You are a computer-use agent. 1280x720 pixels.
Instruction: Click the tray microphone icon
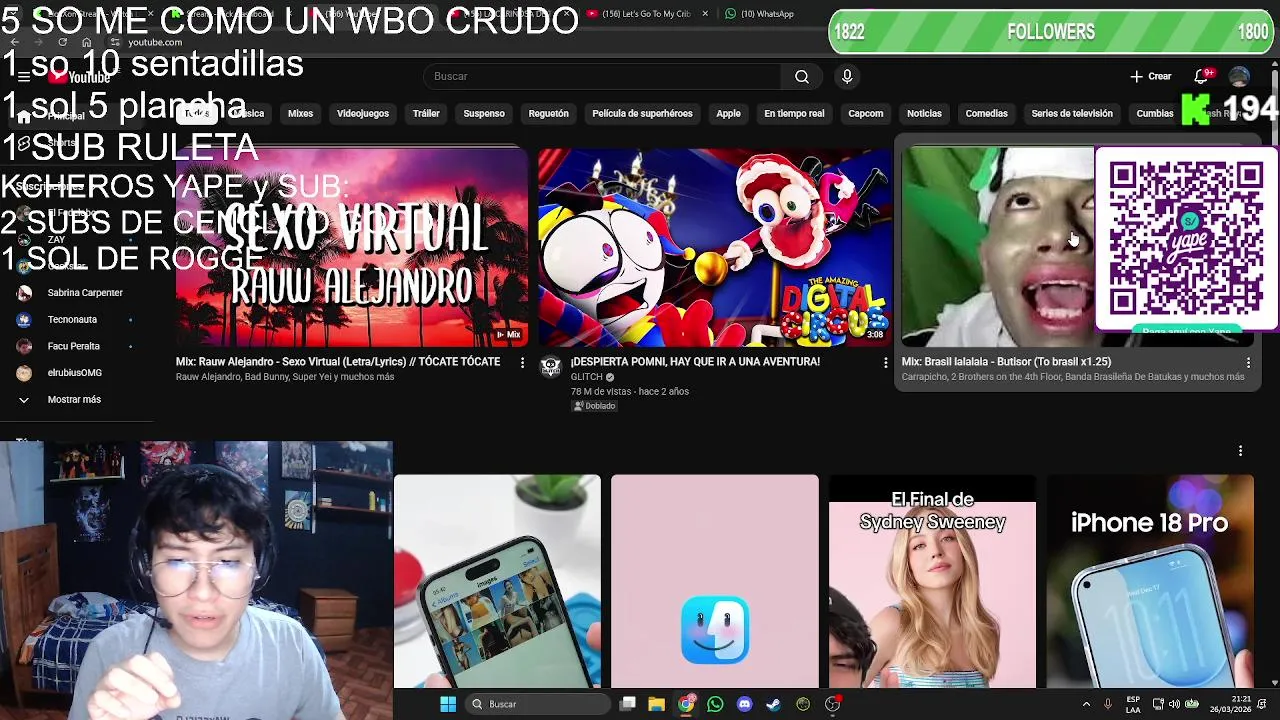pyautogui.click(x=1107, y=704)
